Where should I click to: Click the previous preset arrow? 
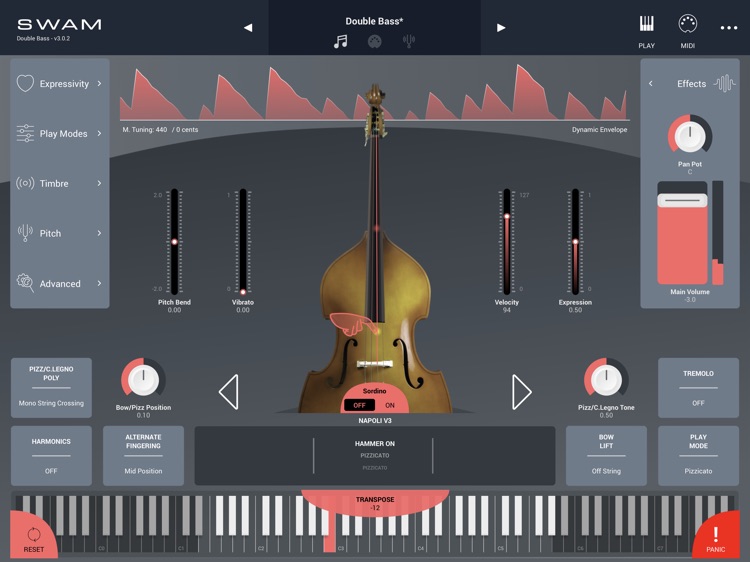click(248, 28)
